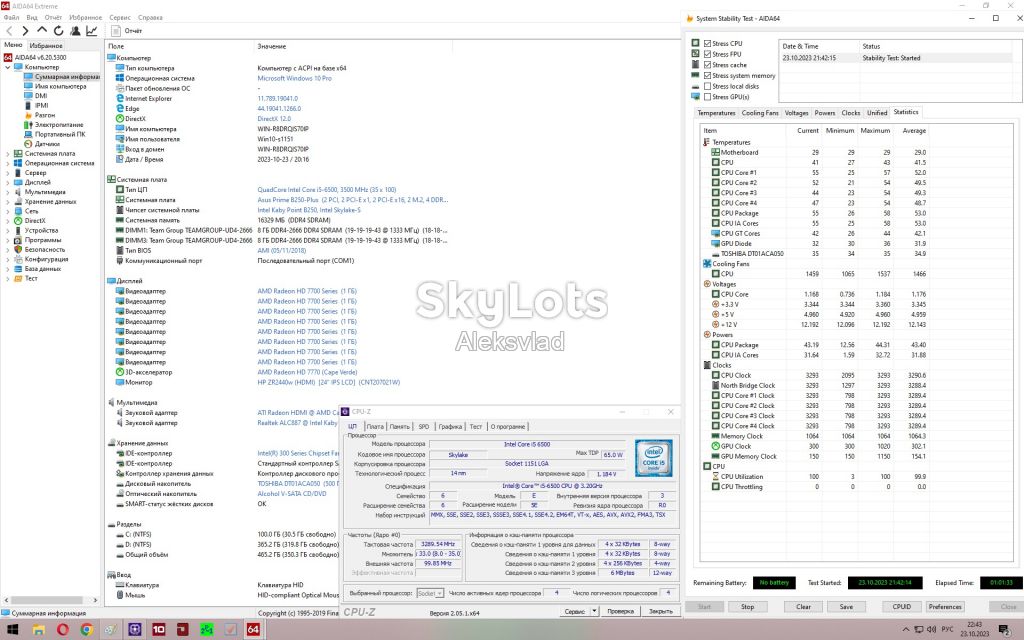
Task: Click Microsoft Windows 10 Pro link
Action: pos(295,78)
